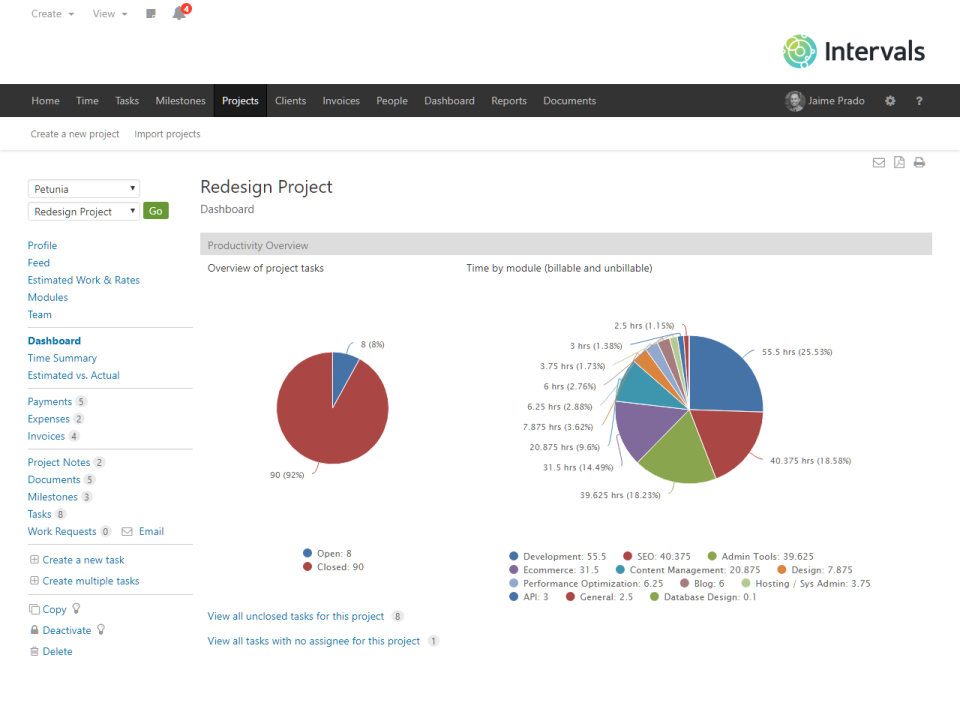Print the dashboard using the printer icon

[x=919, y=161]
